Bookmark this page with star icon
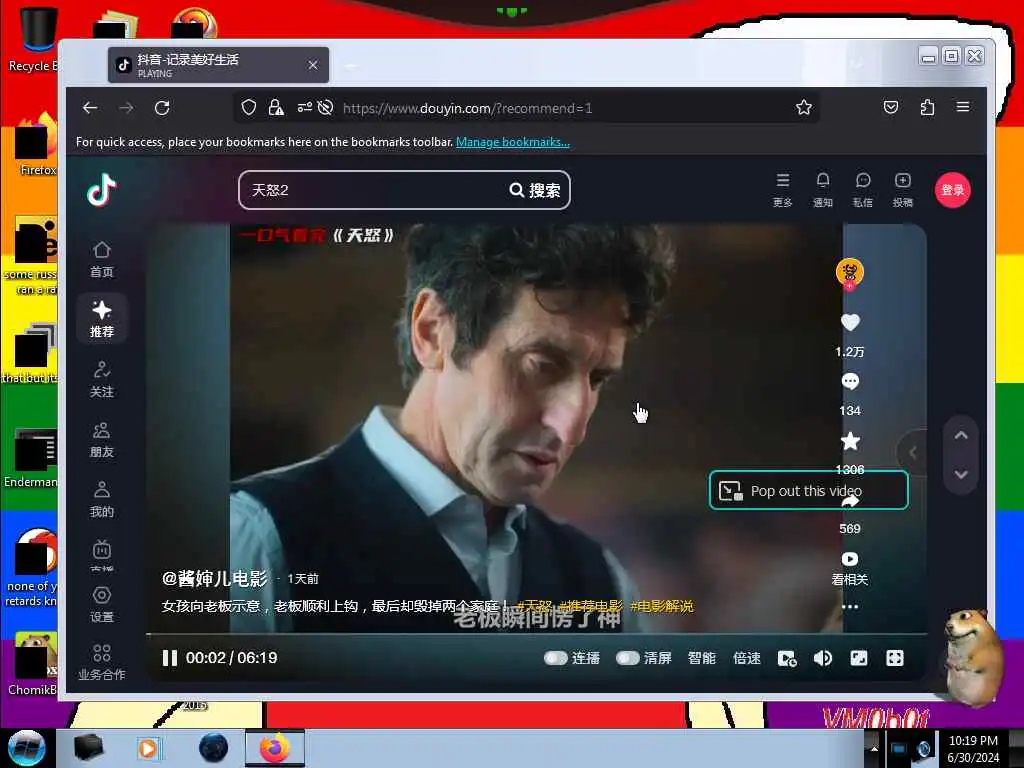The image size is (1024, 768). click(x=804, y=107)
